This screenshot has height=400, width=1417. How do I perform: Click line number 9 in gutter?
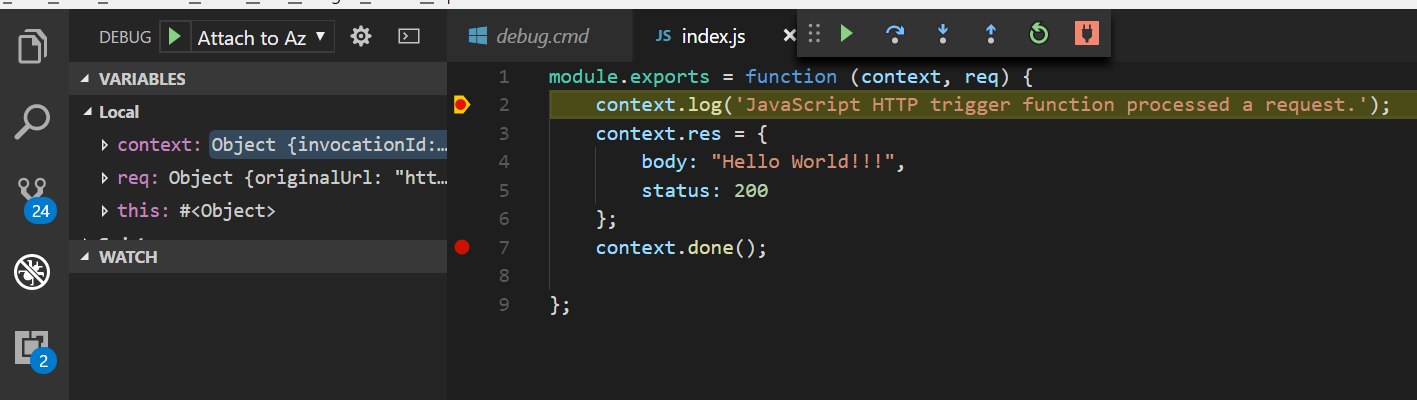coord(503,304)
